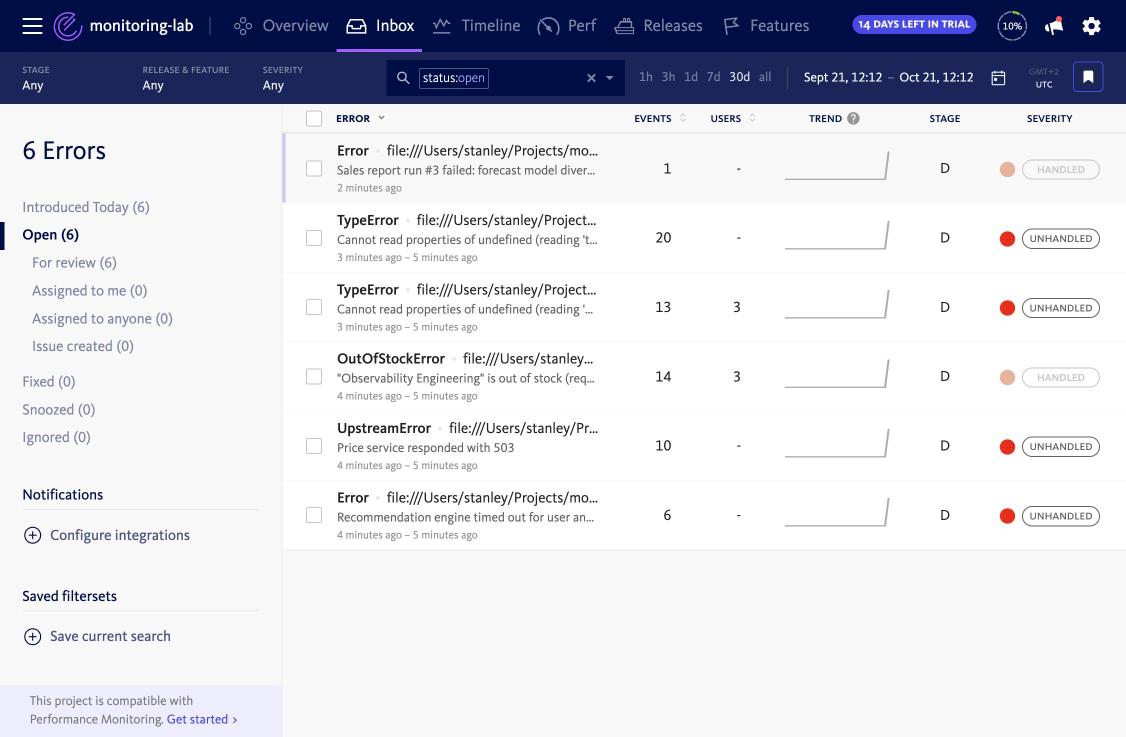Select For review (6) filter
1126x737 pixels.
coord(74,263)
